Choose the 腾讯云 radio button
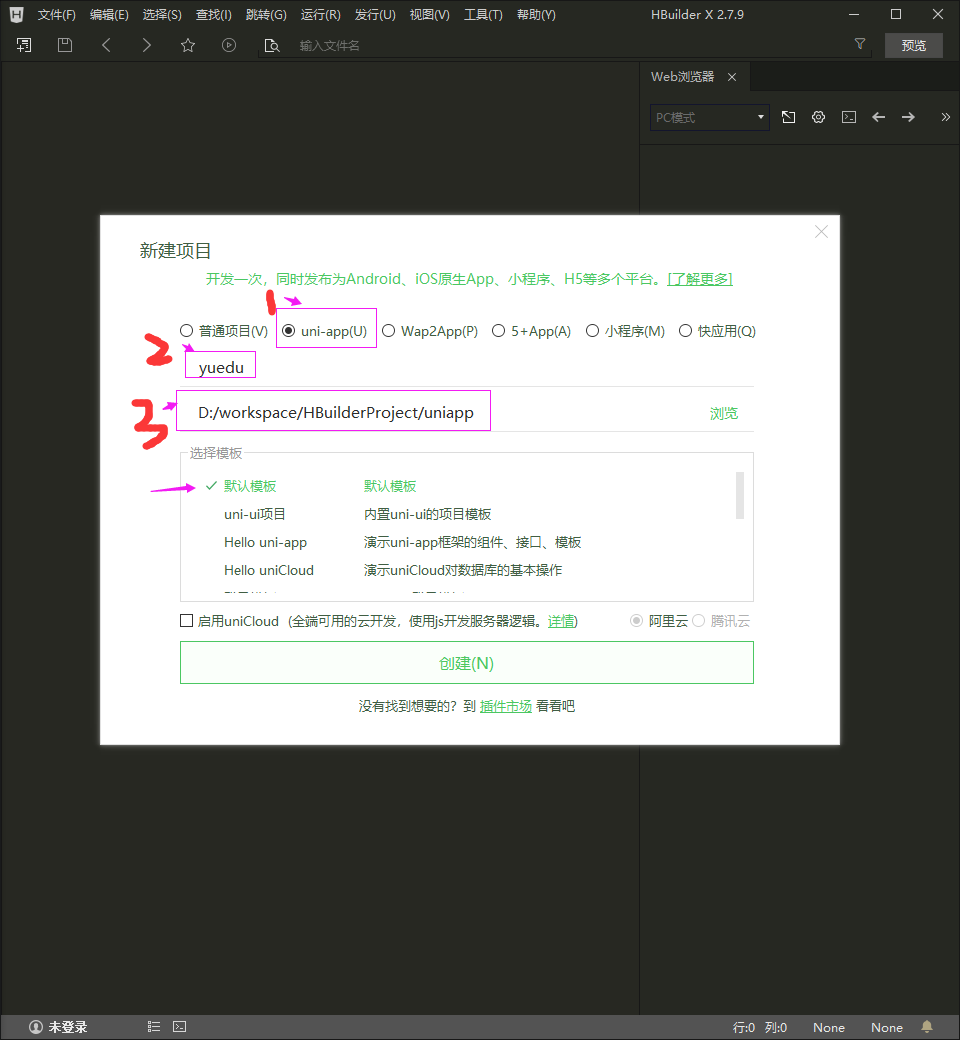 point(699,621)
